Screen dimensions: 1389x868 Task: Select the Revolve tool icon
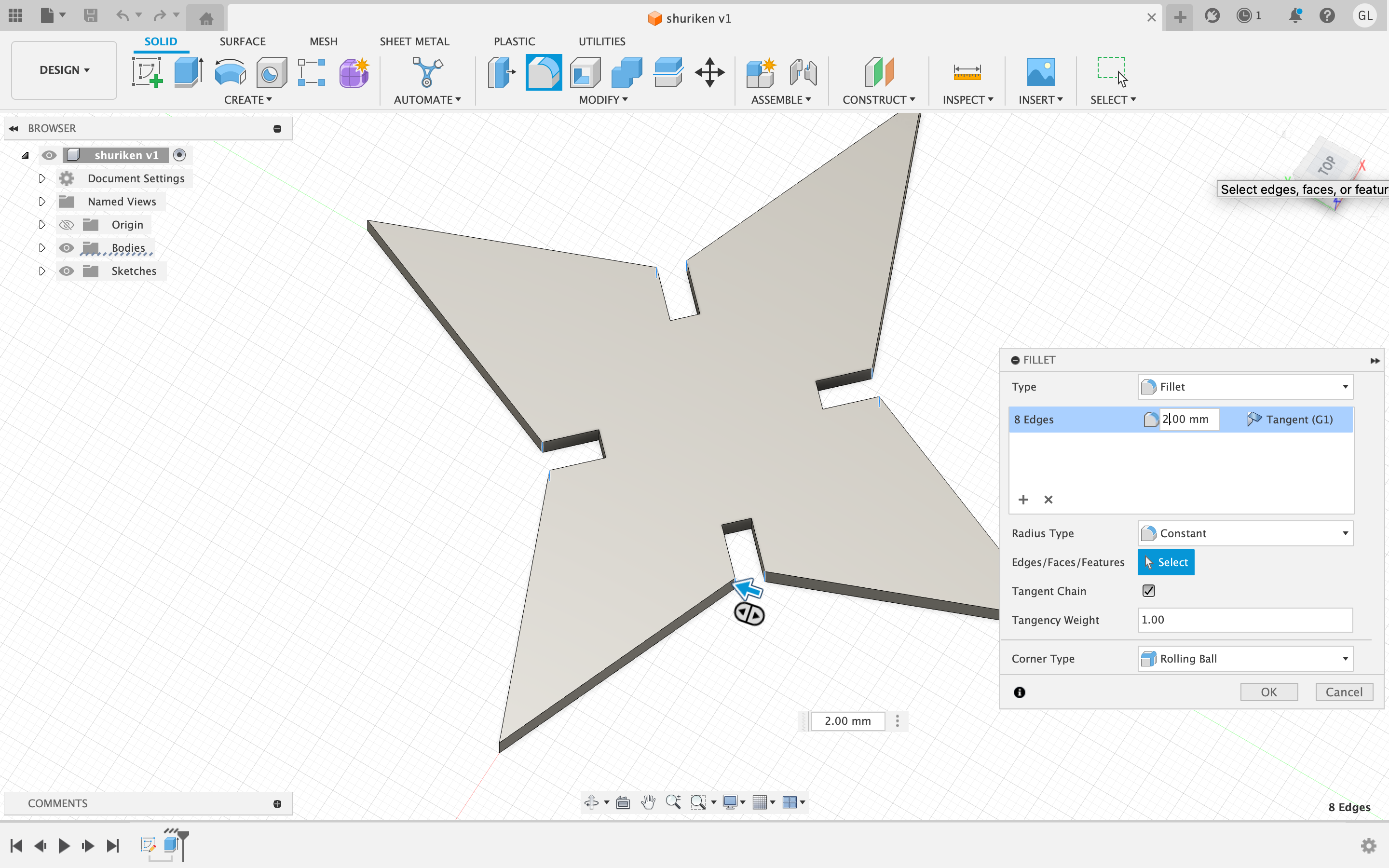click(230, 72)
